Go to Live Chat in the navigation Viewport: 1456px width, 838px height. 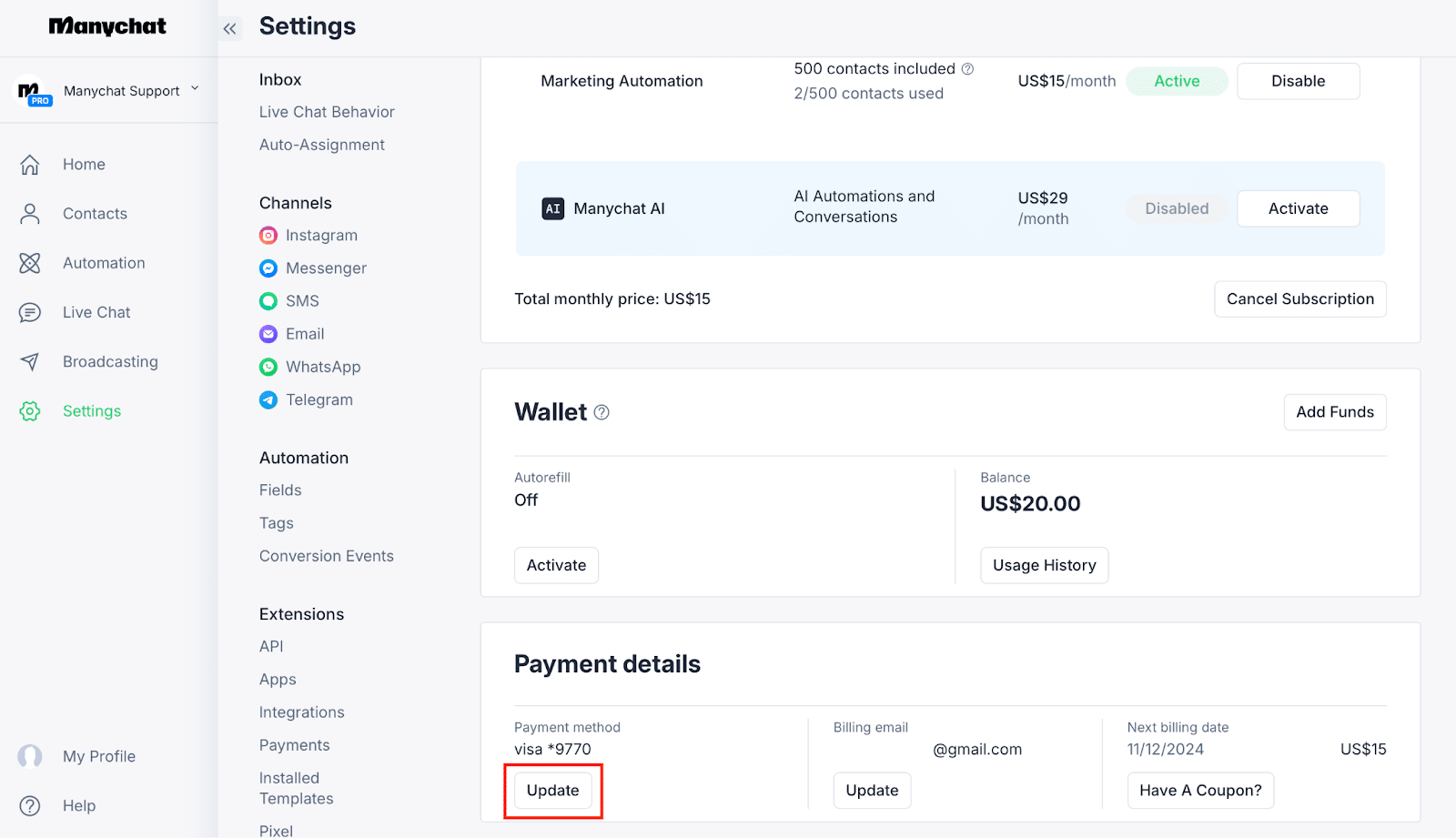(x=96, y=312)
